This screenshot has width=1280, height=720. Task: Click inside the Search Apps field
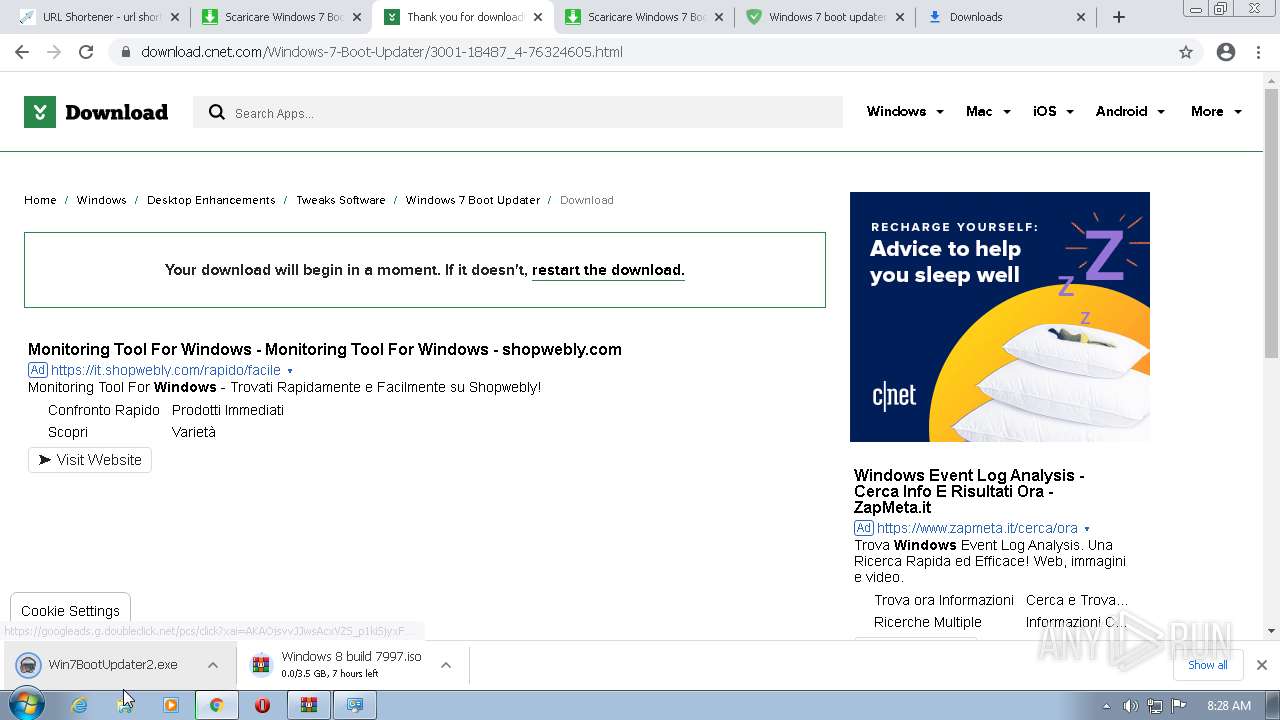[518, 113]
